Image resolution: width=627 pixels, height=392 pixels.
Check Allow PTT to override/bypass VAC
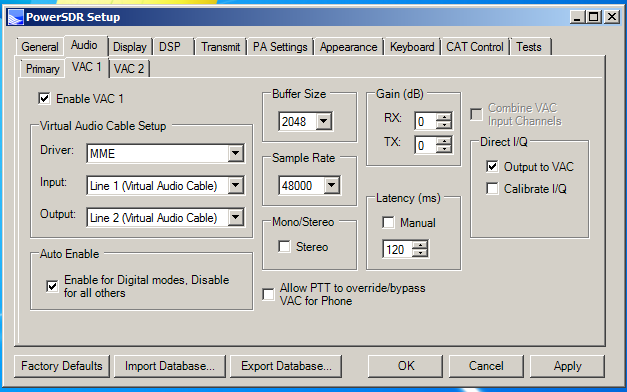[268, 294]
